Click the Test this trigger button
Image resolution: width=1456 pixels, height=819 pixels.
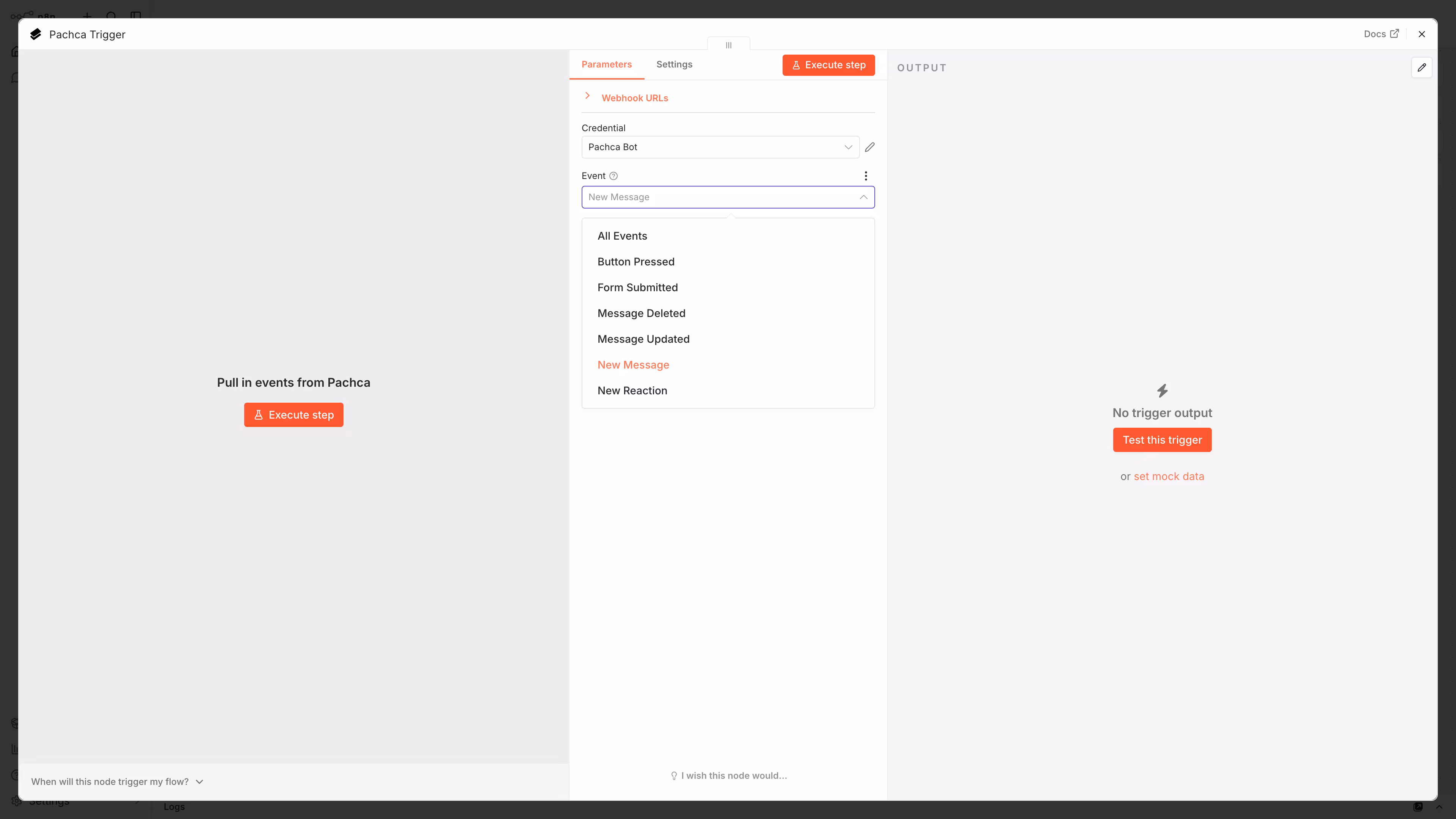pos(1162,440)
